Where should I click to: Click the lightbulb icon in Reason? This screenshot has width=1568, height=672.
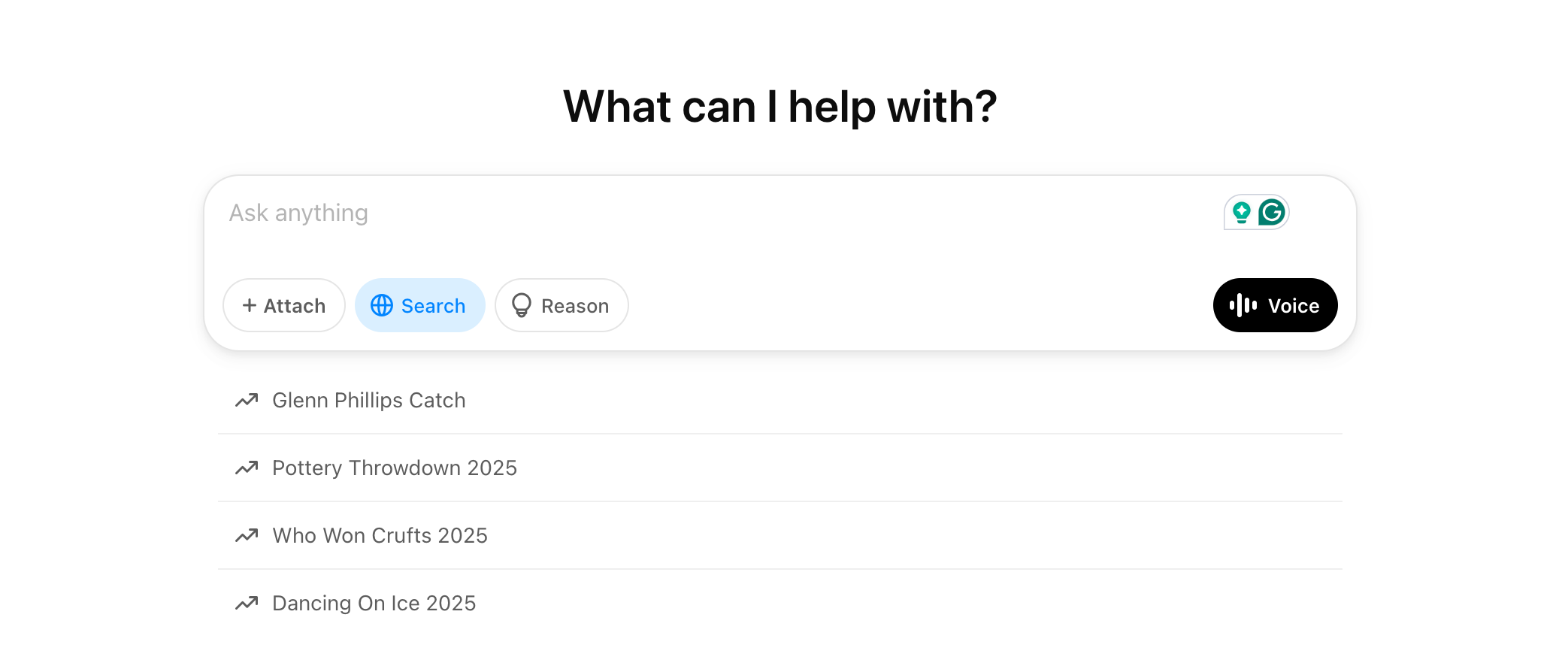[521, 305]
